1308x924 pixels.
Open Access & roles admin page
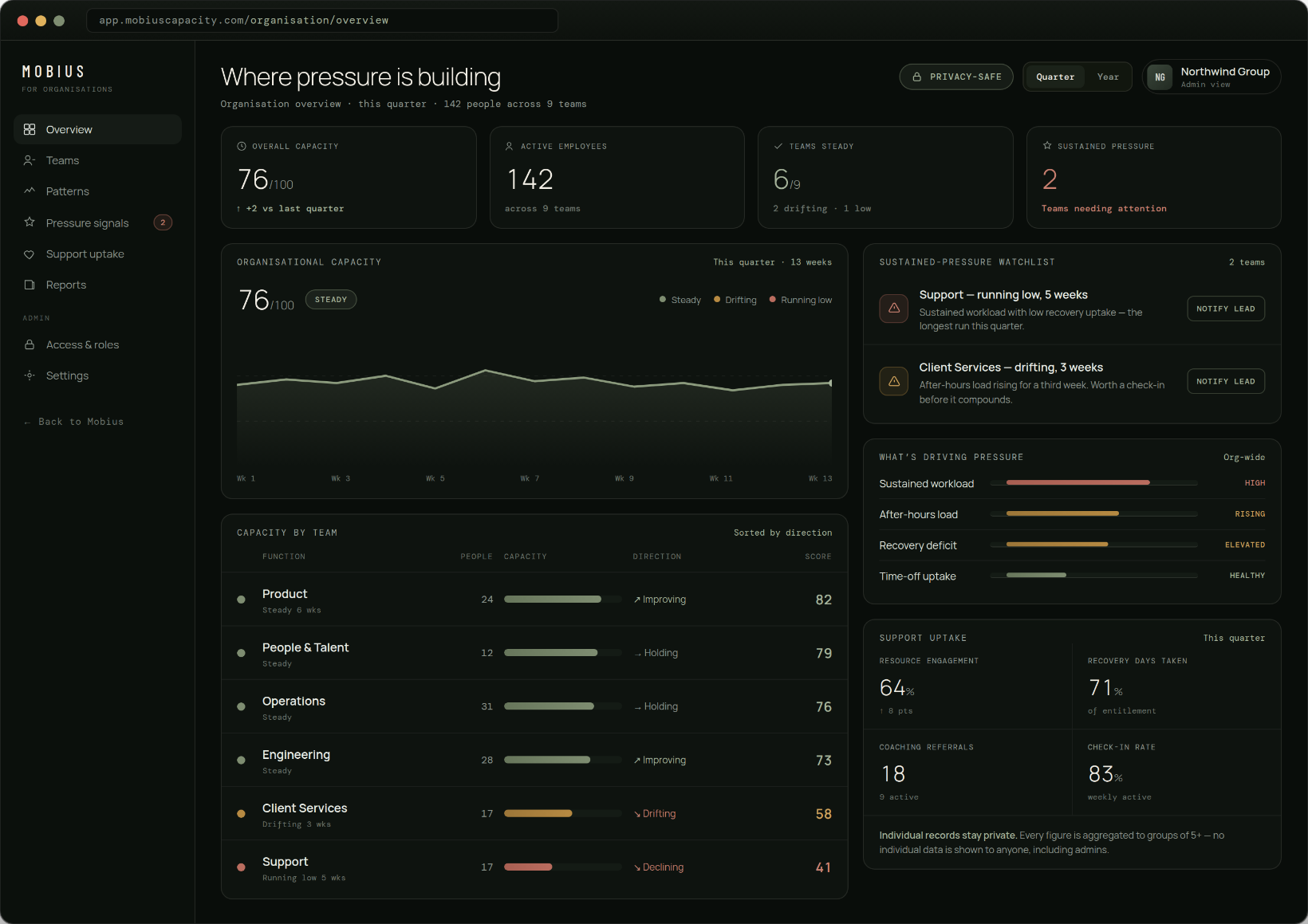point(97,344)
